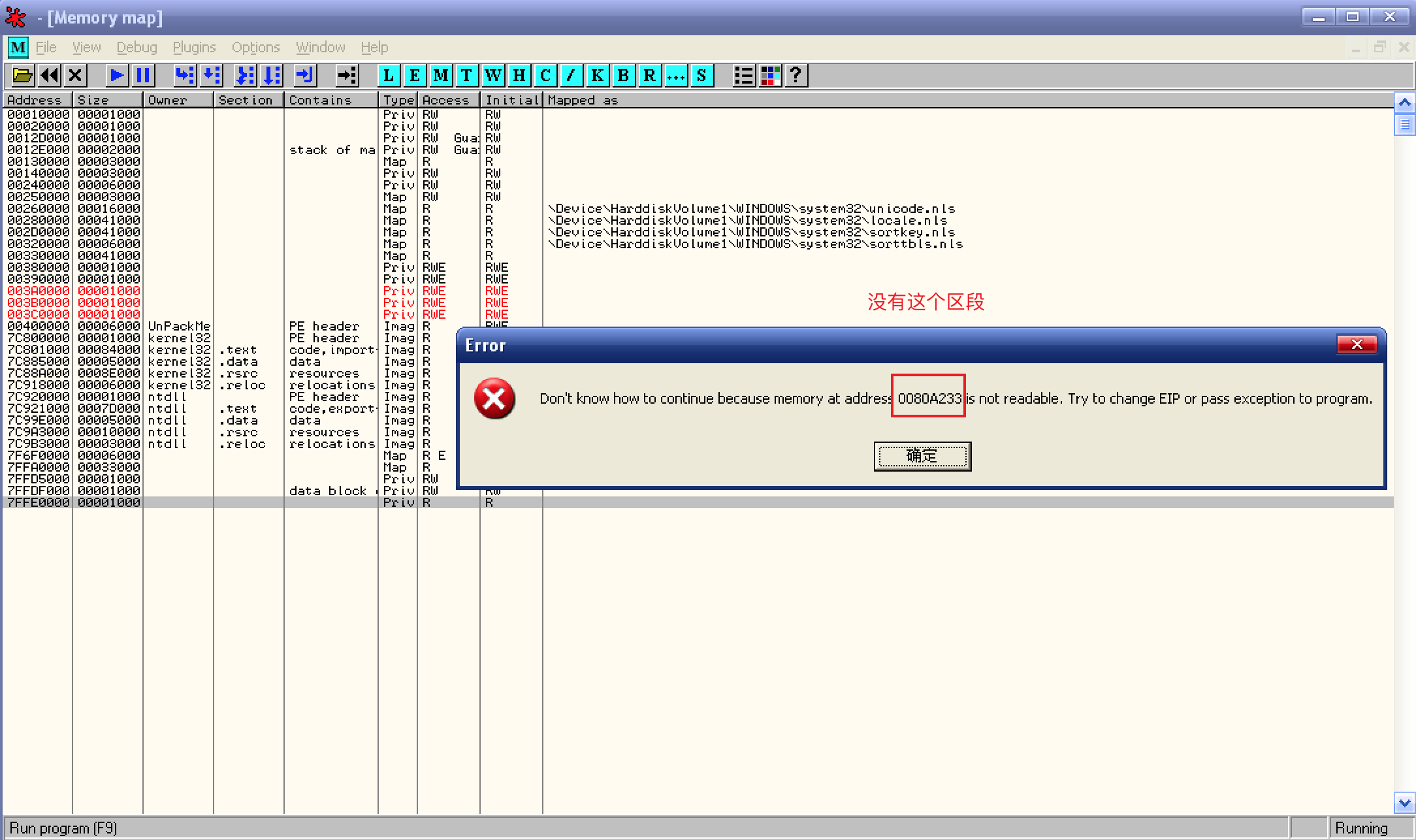The image size is (1416, 840).
Task: Show the Executable modules E button
Action: pos(415,76)
